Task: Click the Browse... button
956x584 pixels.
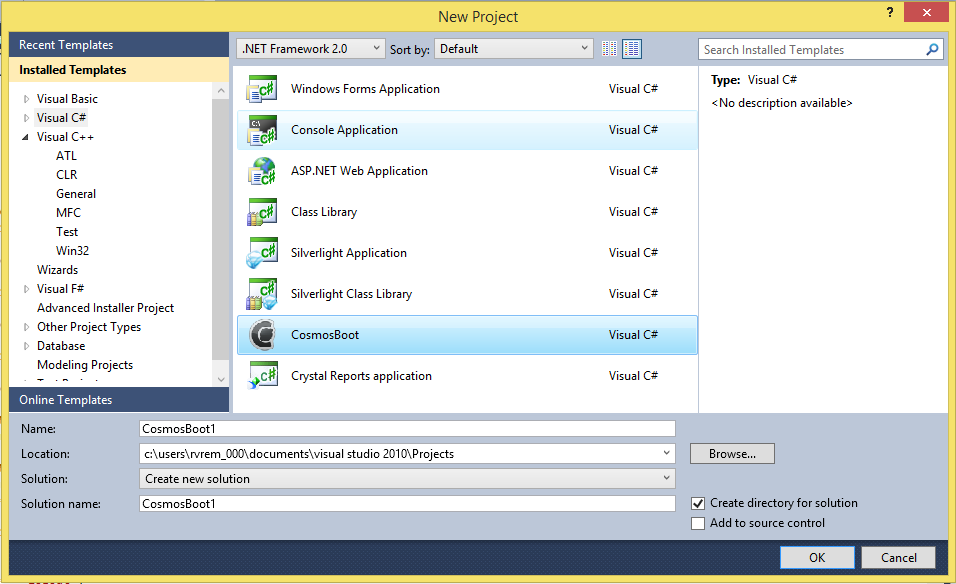Action: pyautogui.click(x=732, y=454)
